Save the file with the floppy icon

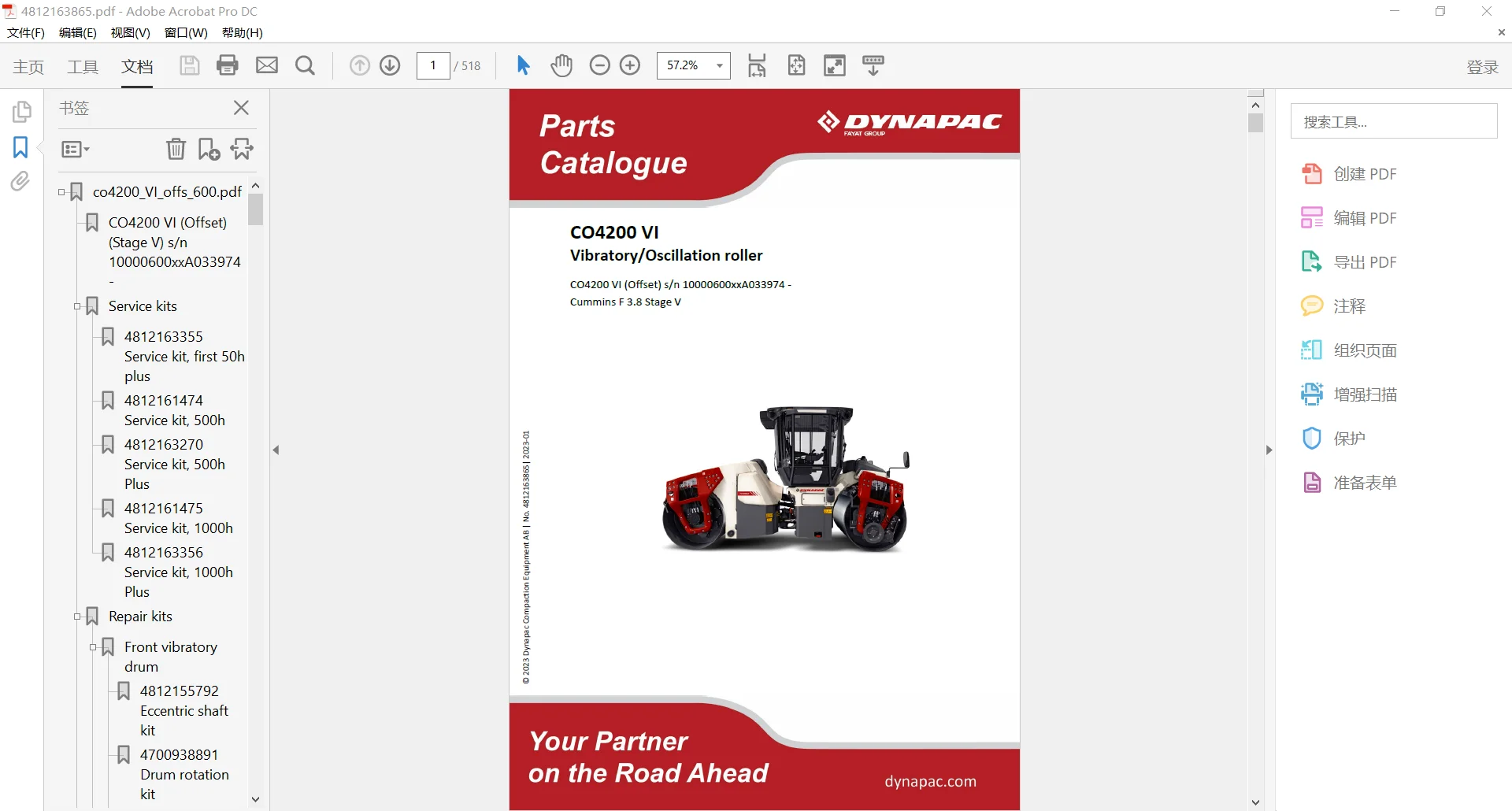(189, 65)
